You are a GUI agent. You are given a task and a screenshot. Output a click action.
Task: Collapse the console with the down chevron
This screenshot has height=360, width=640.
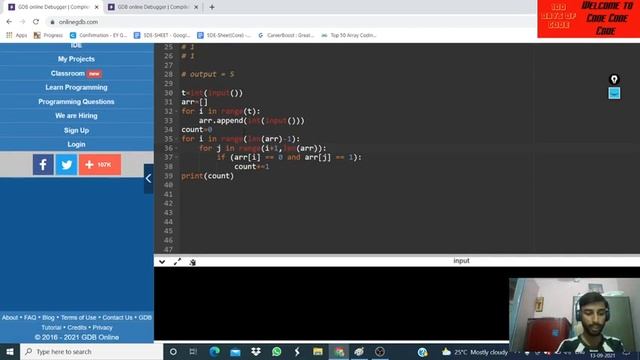(162, 262)
